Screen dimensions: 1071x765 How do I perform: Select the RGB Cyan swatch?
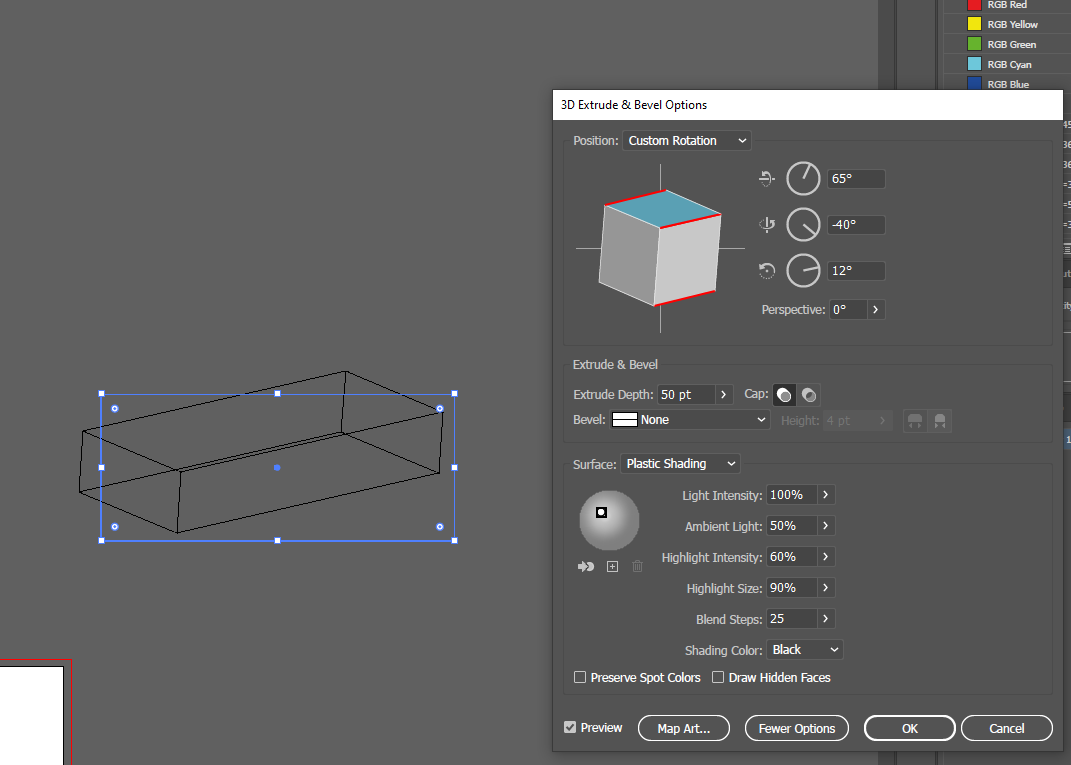coord(974,65)
